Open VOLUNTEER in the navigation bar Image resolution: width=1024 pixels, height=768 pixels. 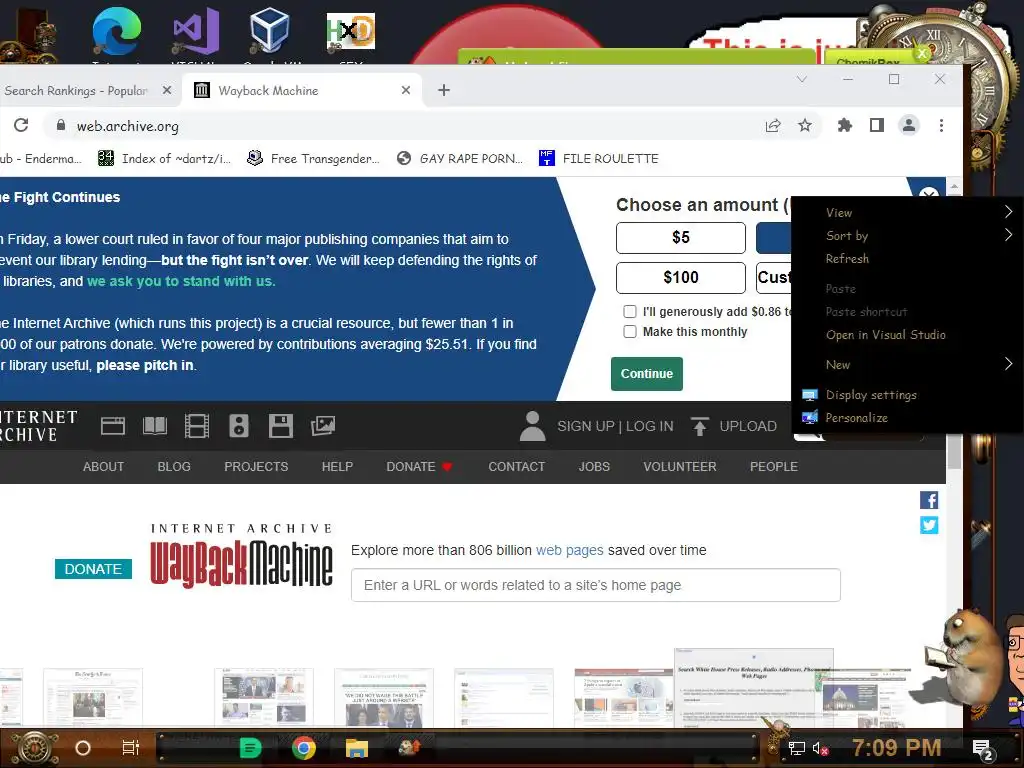tap(679, 466)
